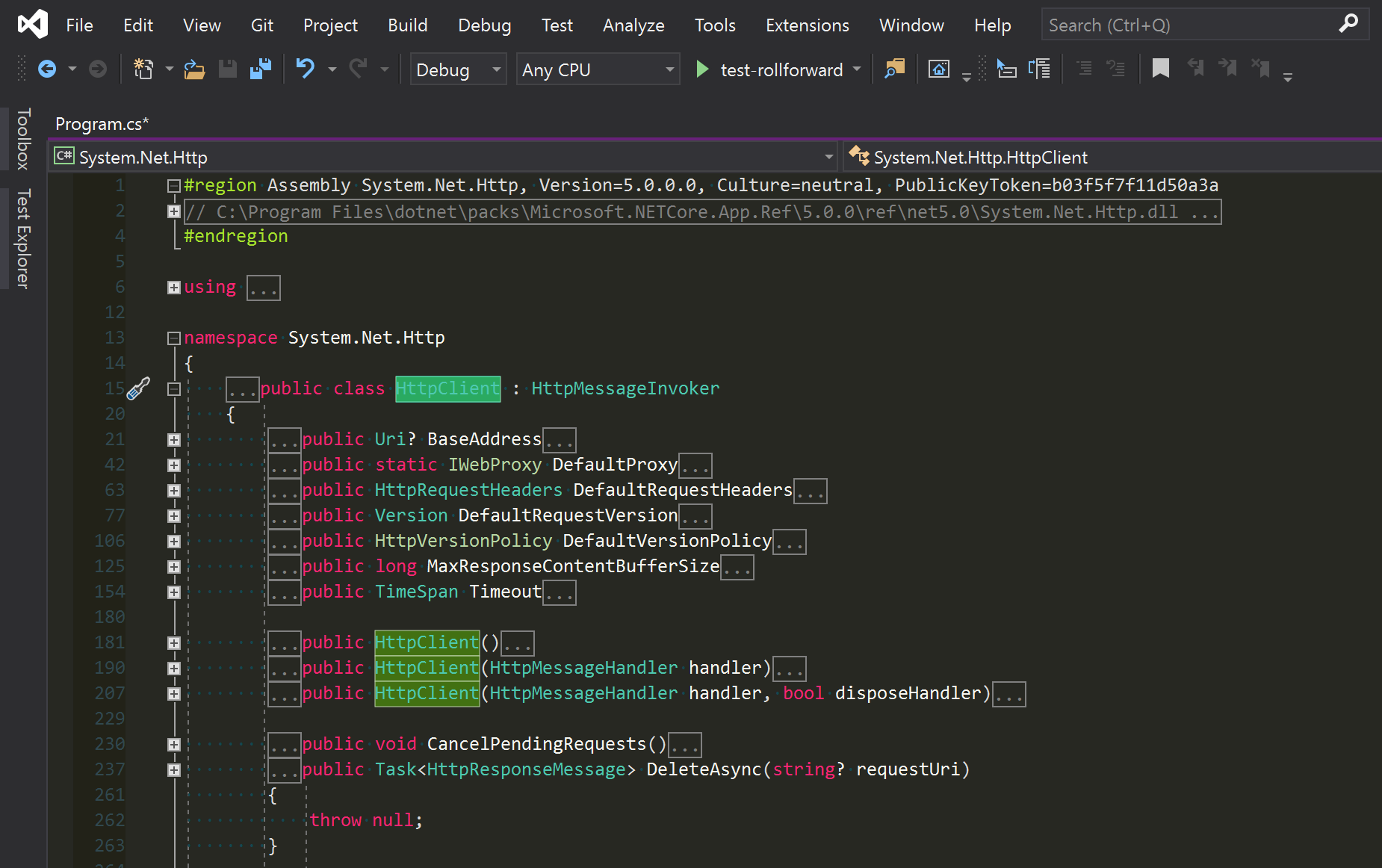Run test-rollforward with the green play button
The height and width of the screenshot is (868, 1382).
pos(701,69)
